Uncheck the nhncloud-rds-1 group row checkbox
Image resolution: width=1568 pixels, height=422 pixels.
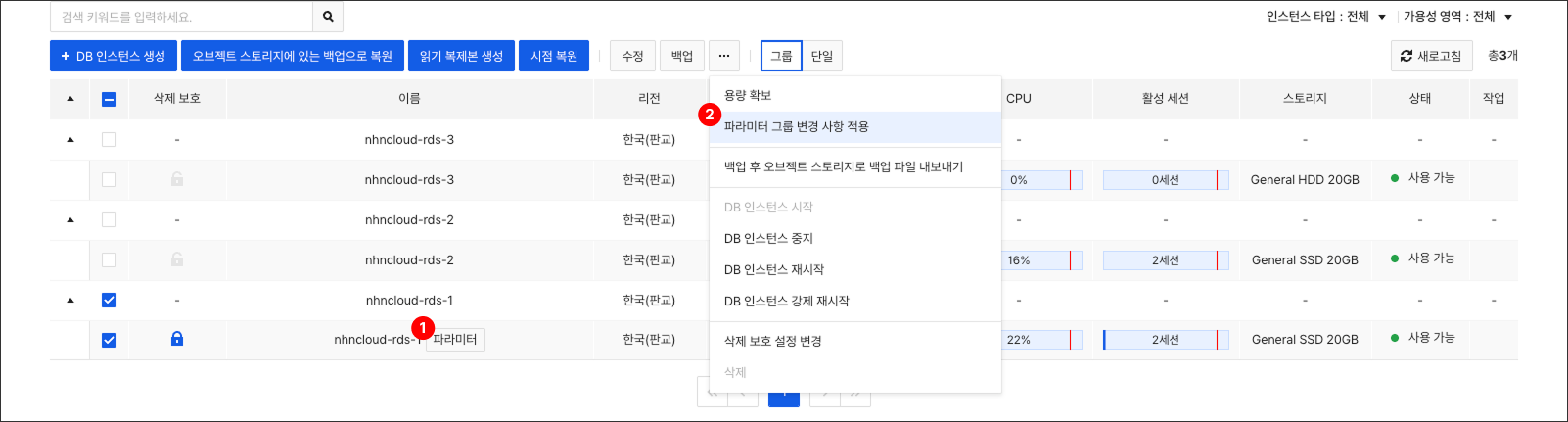[109, 300]
